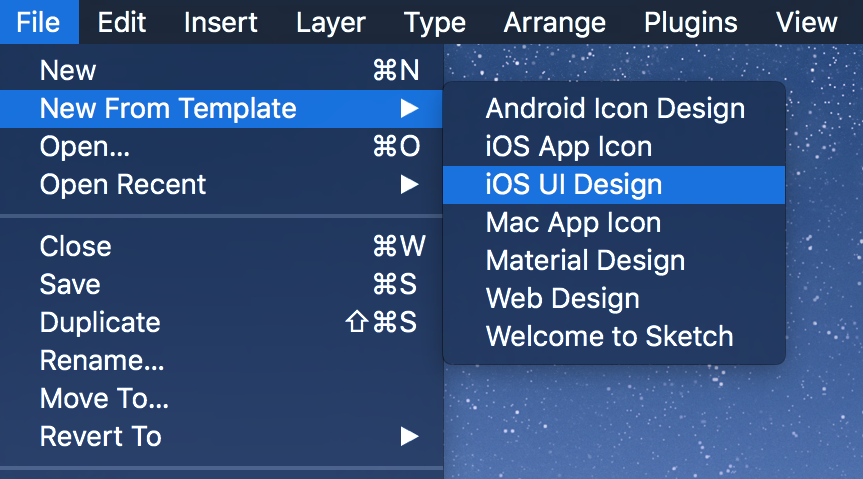Open the Type menu
Screen dimensions: 863x479
(x=435, y=22)
